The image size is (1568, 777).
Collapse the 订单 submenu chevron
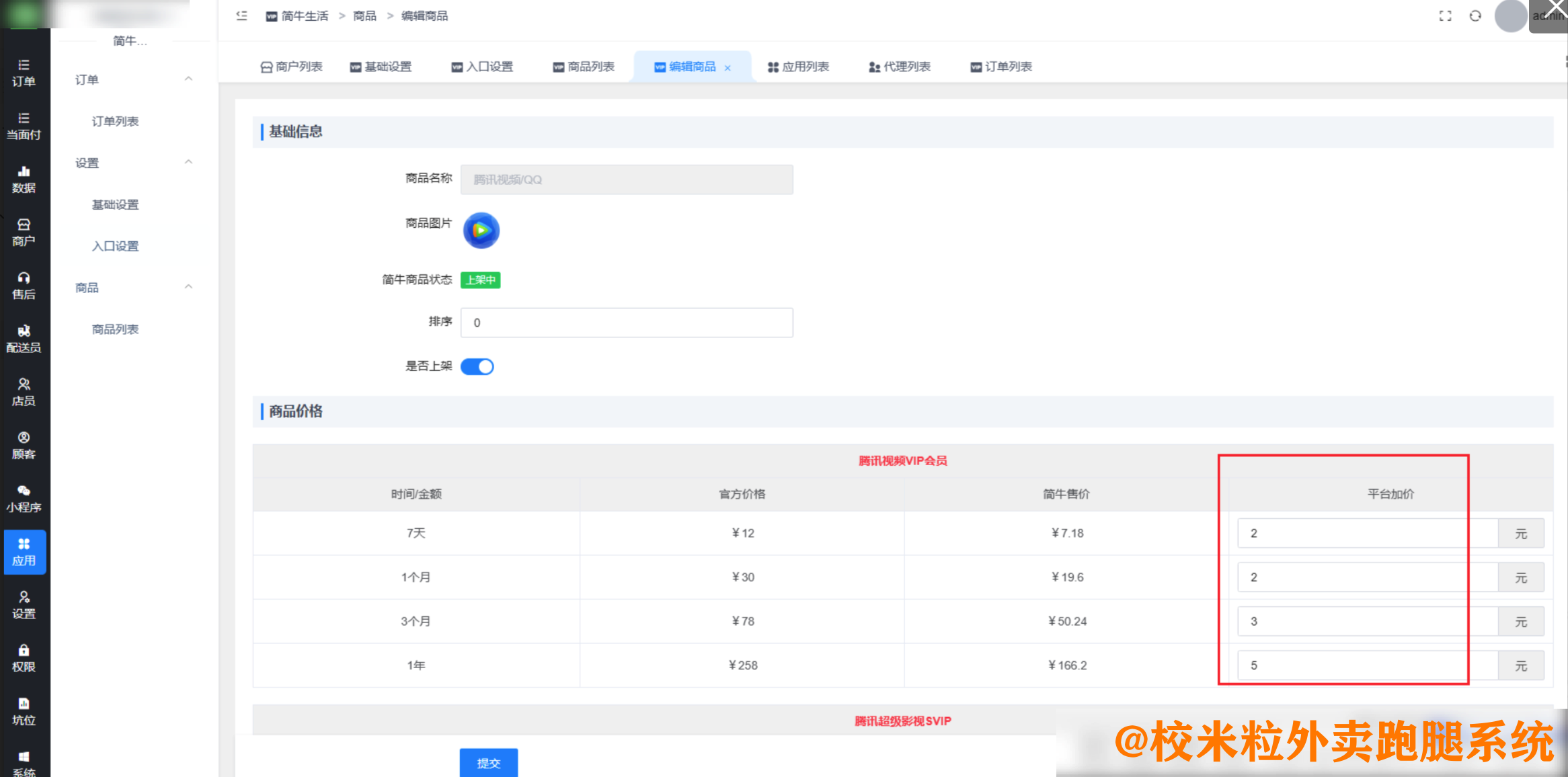(189, 79)
